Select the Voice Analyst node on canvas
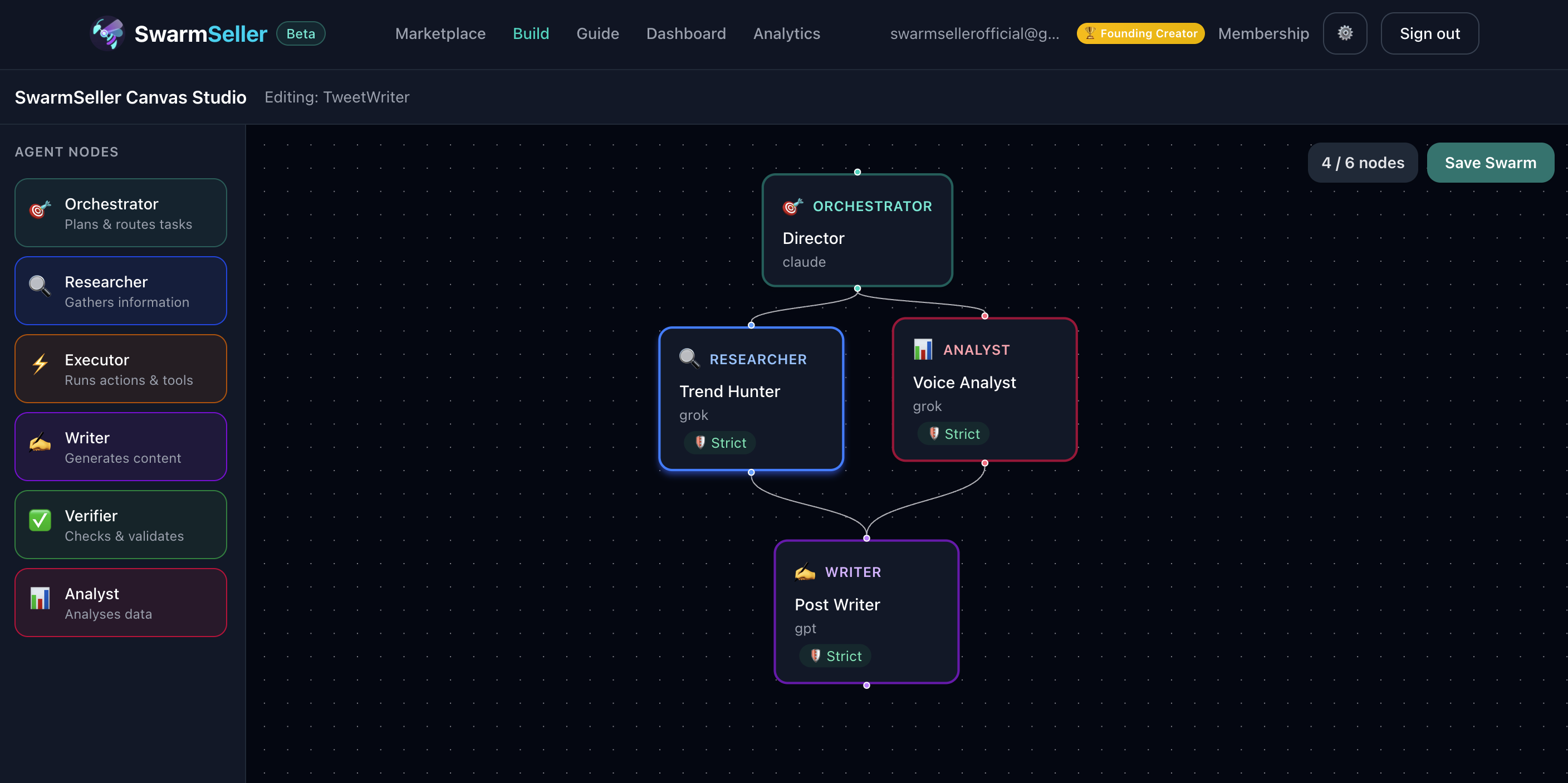 985,390
